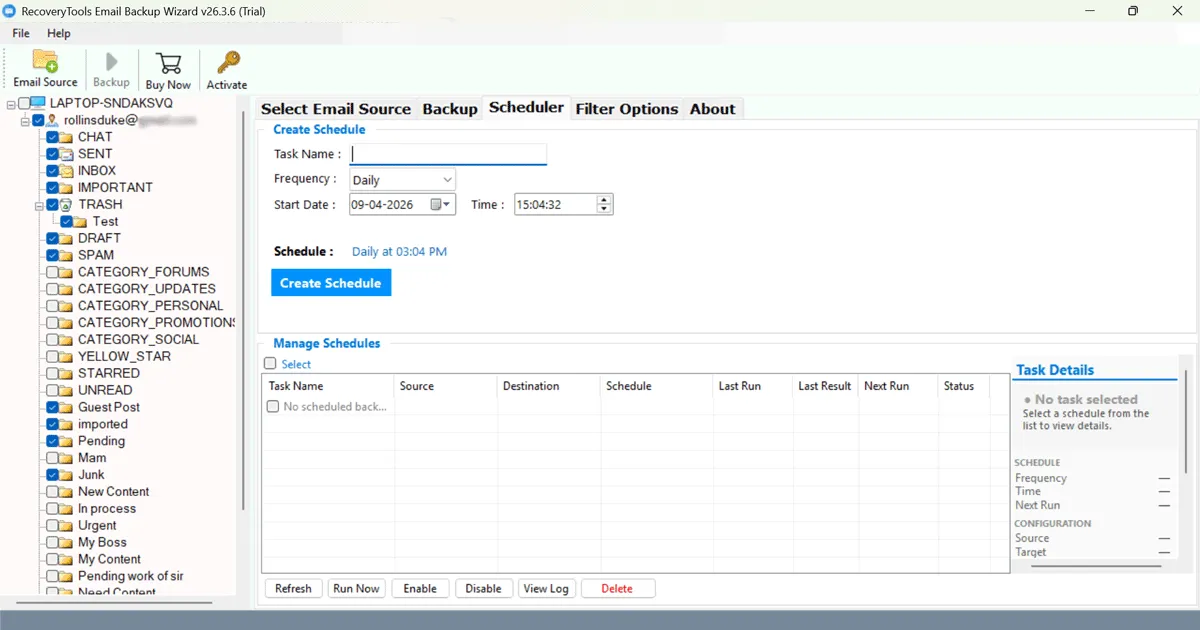This screenshot has height=630, width=1200.
Task: Increase the Time value with up arrow
Action: (x=604, y=199)
